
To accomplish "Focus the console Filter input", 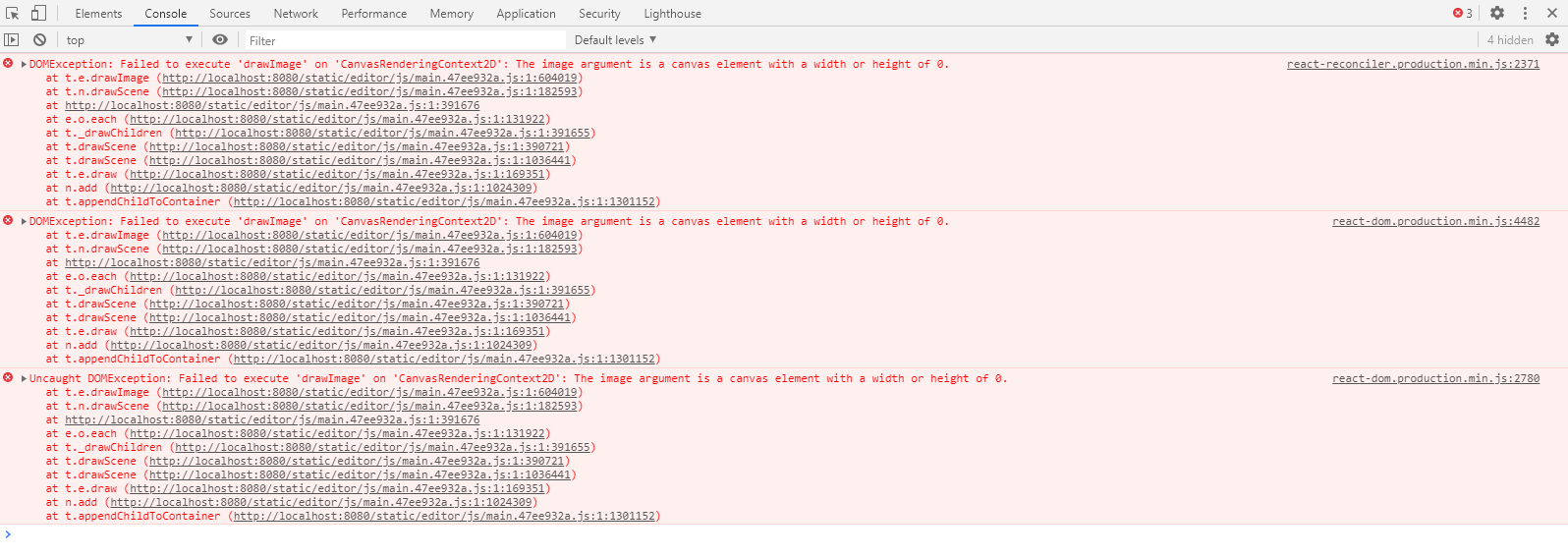I will click(405, 40).
